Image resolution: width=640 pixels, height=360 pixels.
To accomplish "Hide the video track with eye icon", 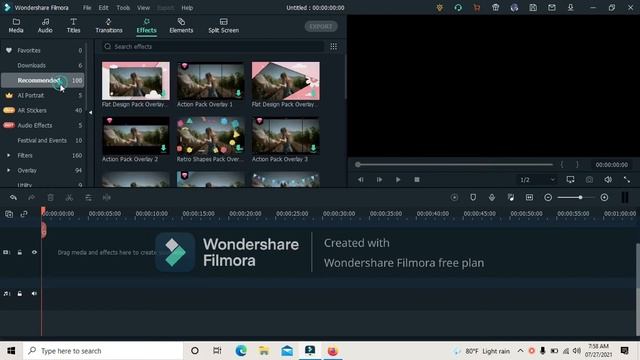I will click(x=34, y=252).
